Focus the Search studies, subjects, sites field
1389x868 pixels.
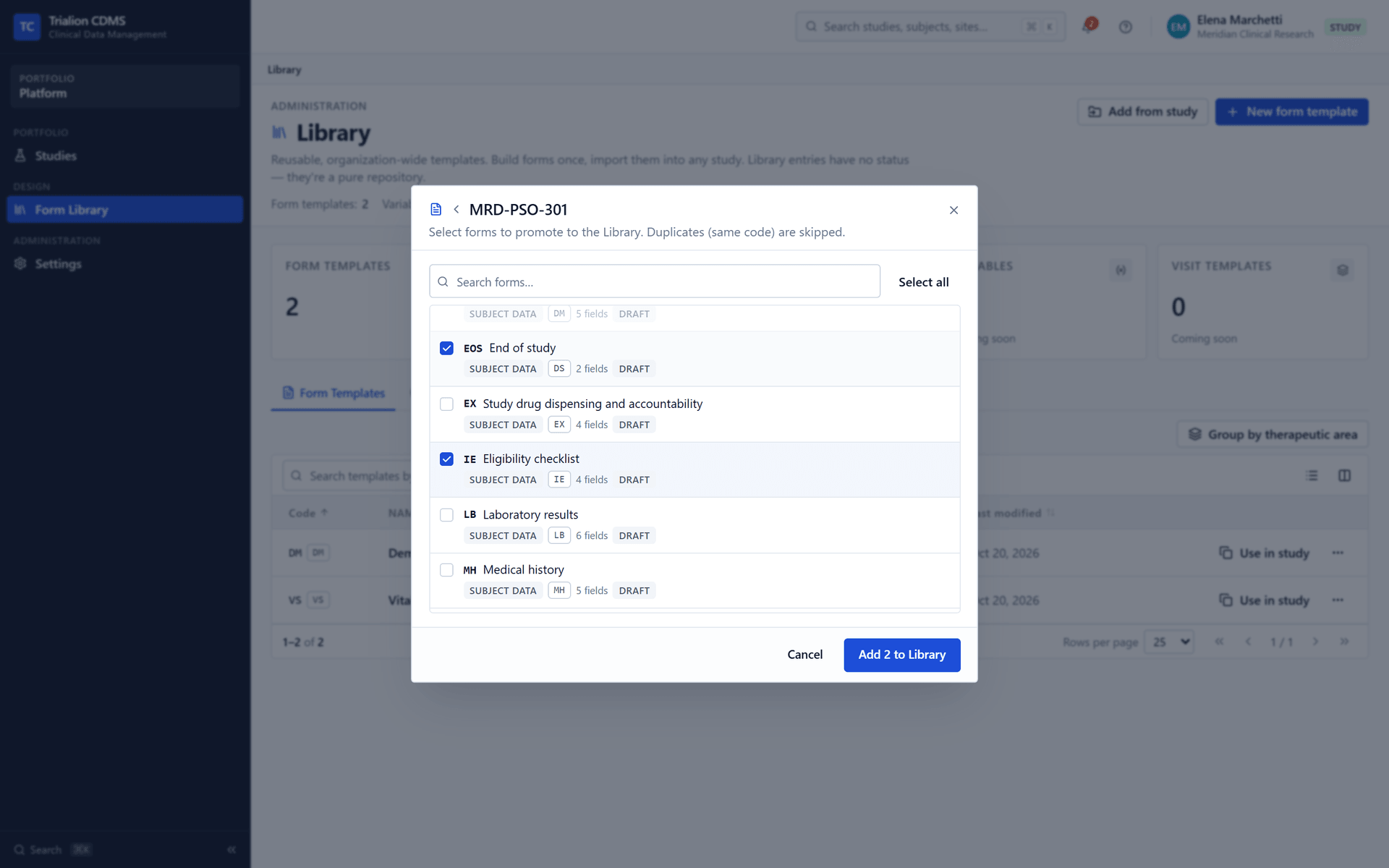click(x=930, y=27)
